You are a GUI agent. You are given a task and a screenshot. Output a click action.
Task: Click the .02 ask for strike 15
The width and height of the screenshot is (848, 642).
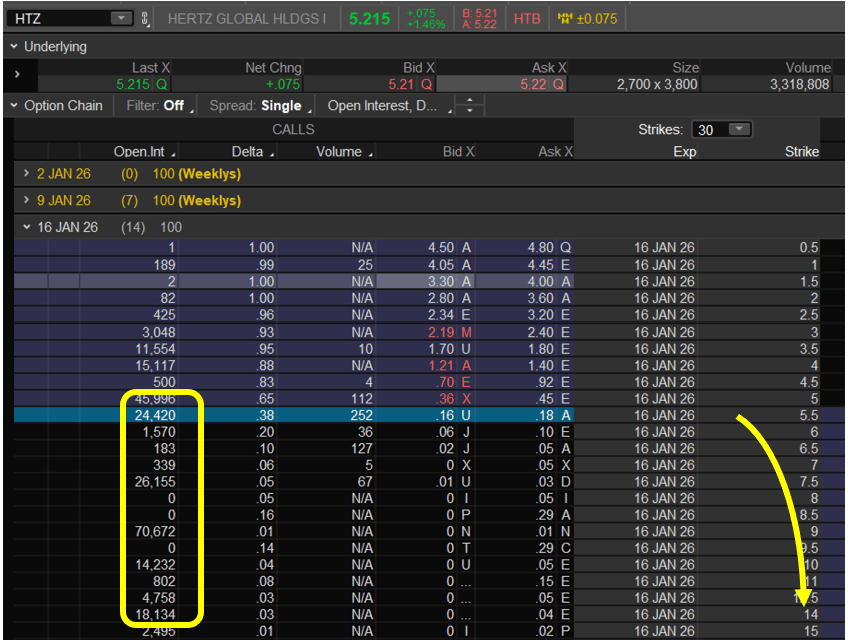pyautogui.click(x=545, y=631)
